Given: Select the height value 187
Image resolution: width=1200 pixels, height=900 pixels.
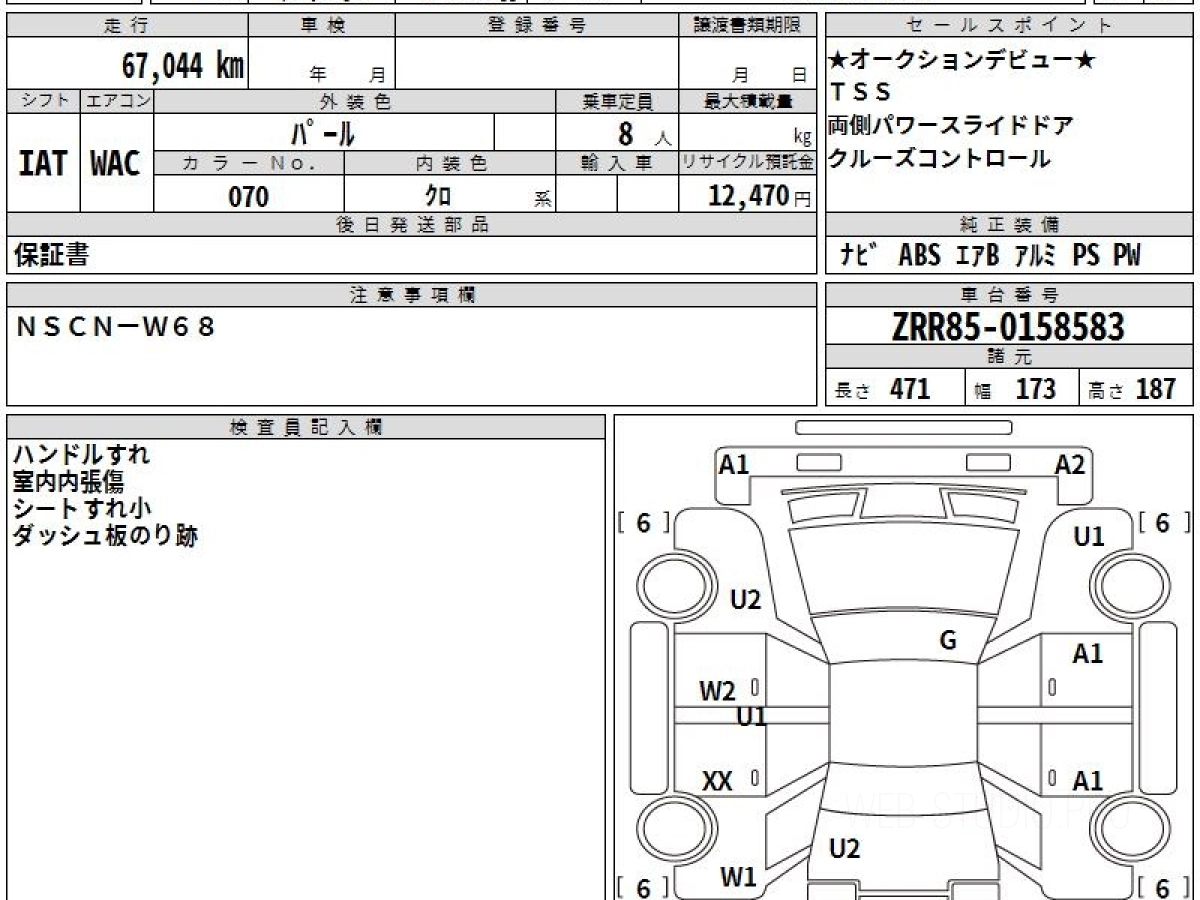Looking at the screenshot, I should click(1155, 389).
